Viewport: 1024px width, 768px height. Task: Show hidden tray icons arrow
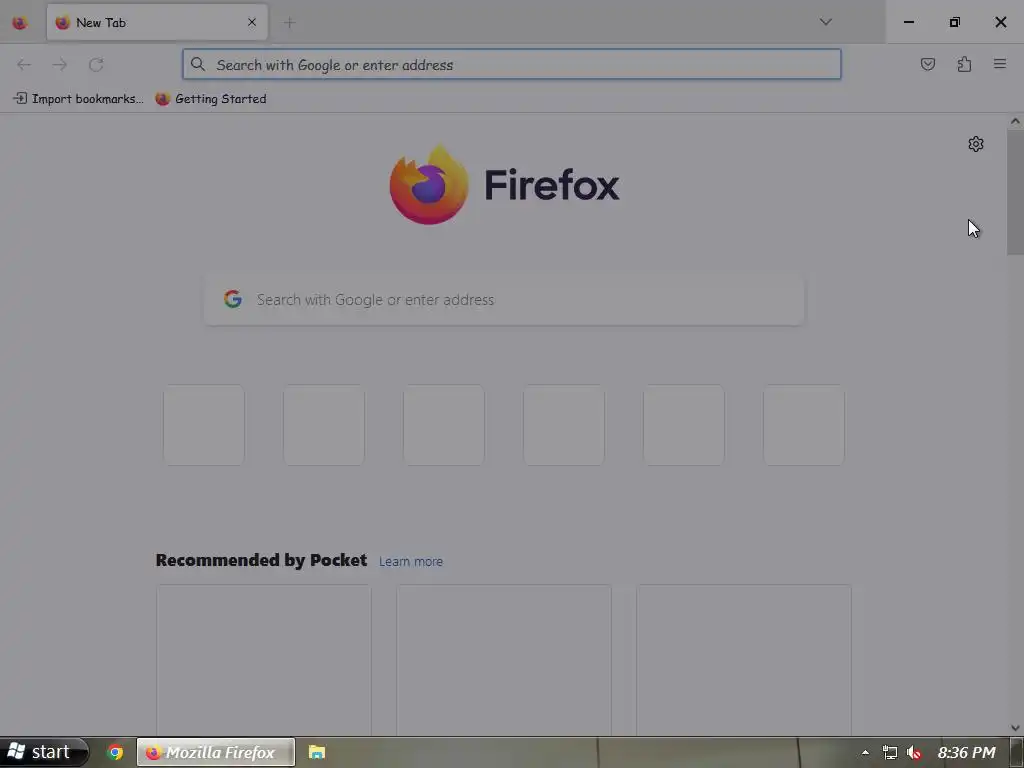tap(865, 752)
